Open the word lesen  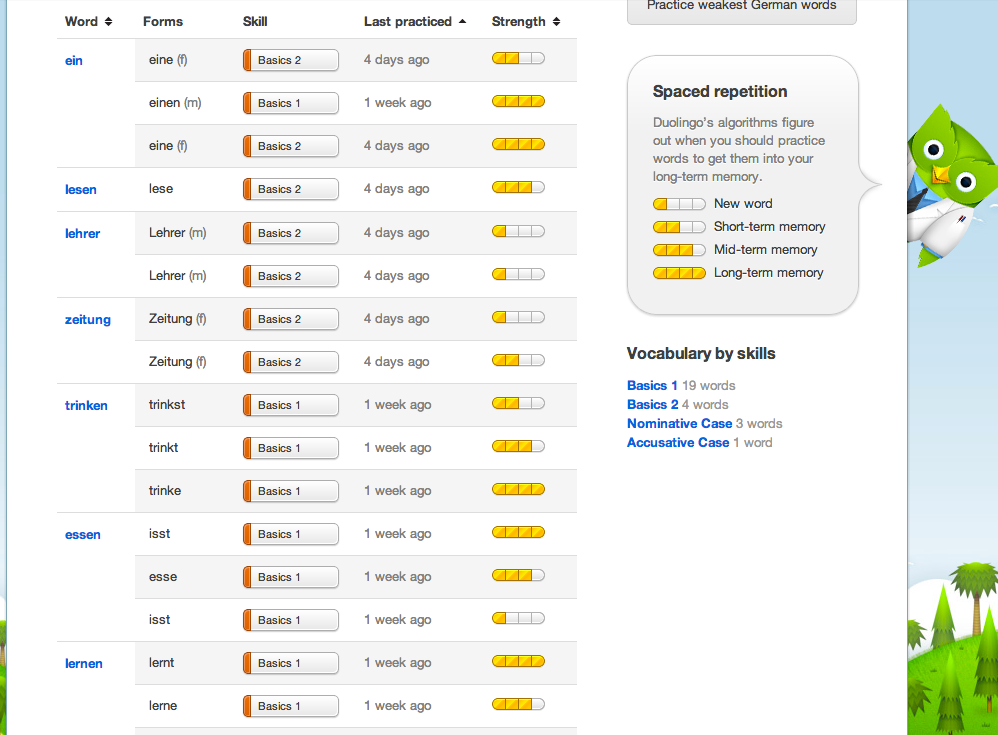81,190
